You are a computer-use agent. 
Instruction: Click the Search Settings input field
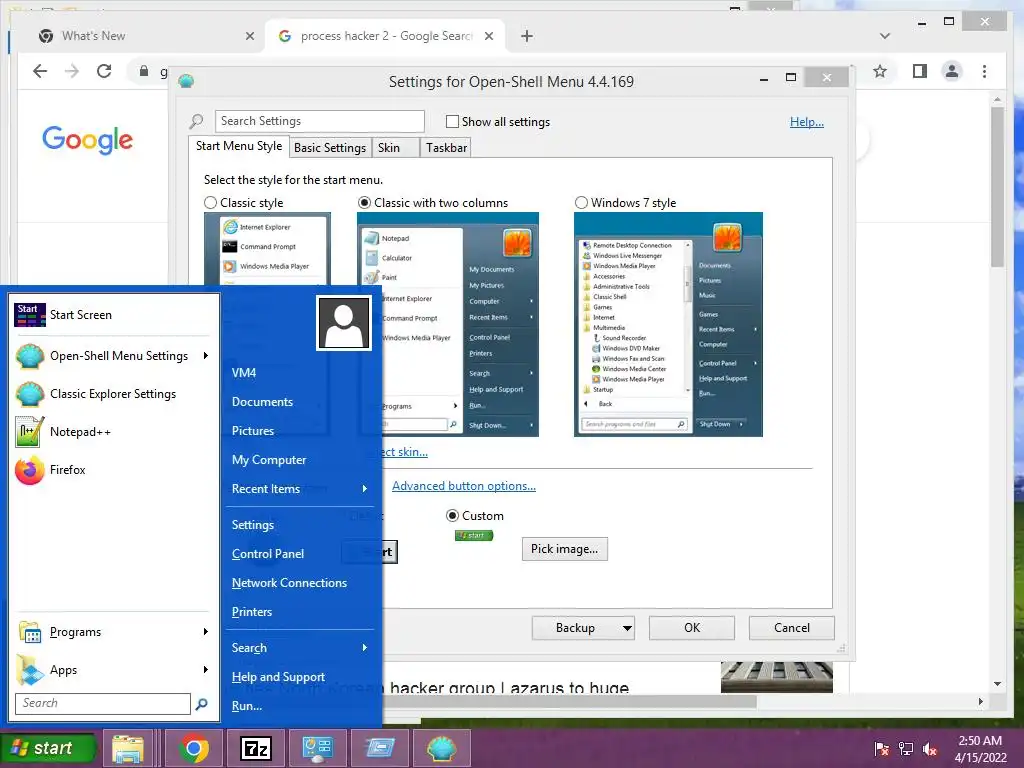[x=320, y=121]
